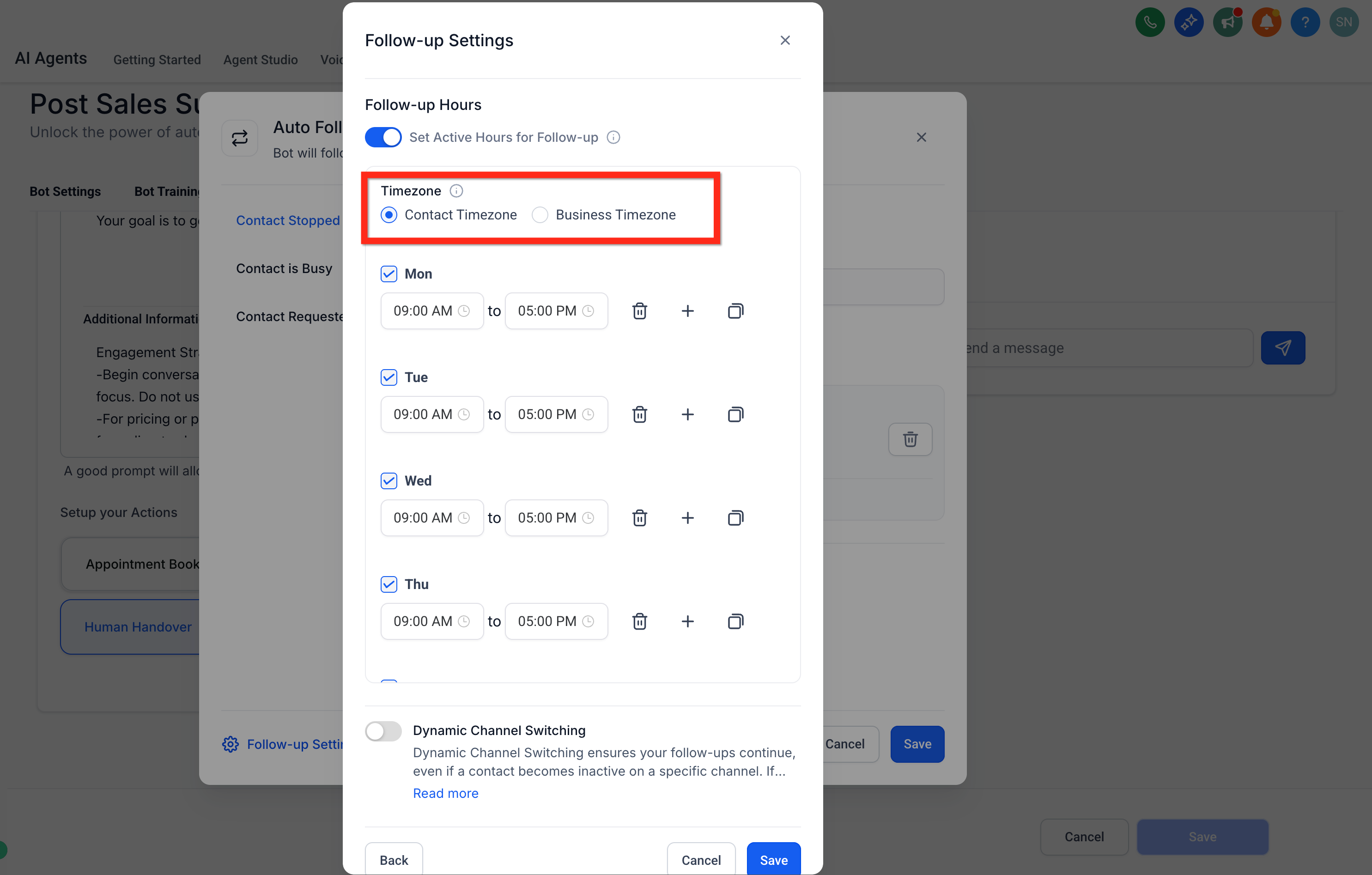The image size is (1372, 875).
Task: Open Monday start time 09:00 AM picker
Action: [432, 311]
